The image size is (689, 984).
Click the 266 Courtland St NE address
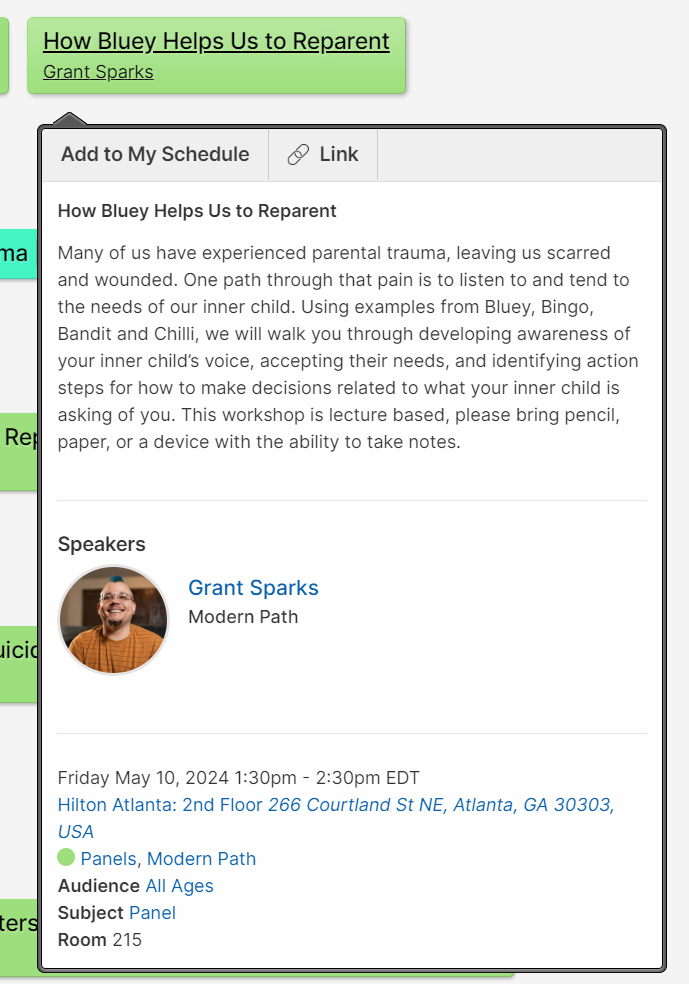pos(440,805)
